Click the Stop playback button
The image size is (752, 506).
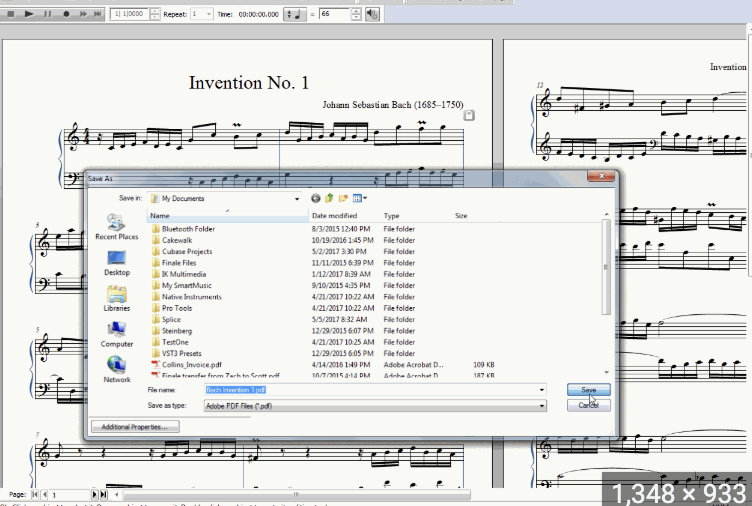[12, 14]
